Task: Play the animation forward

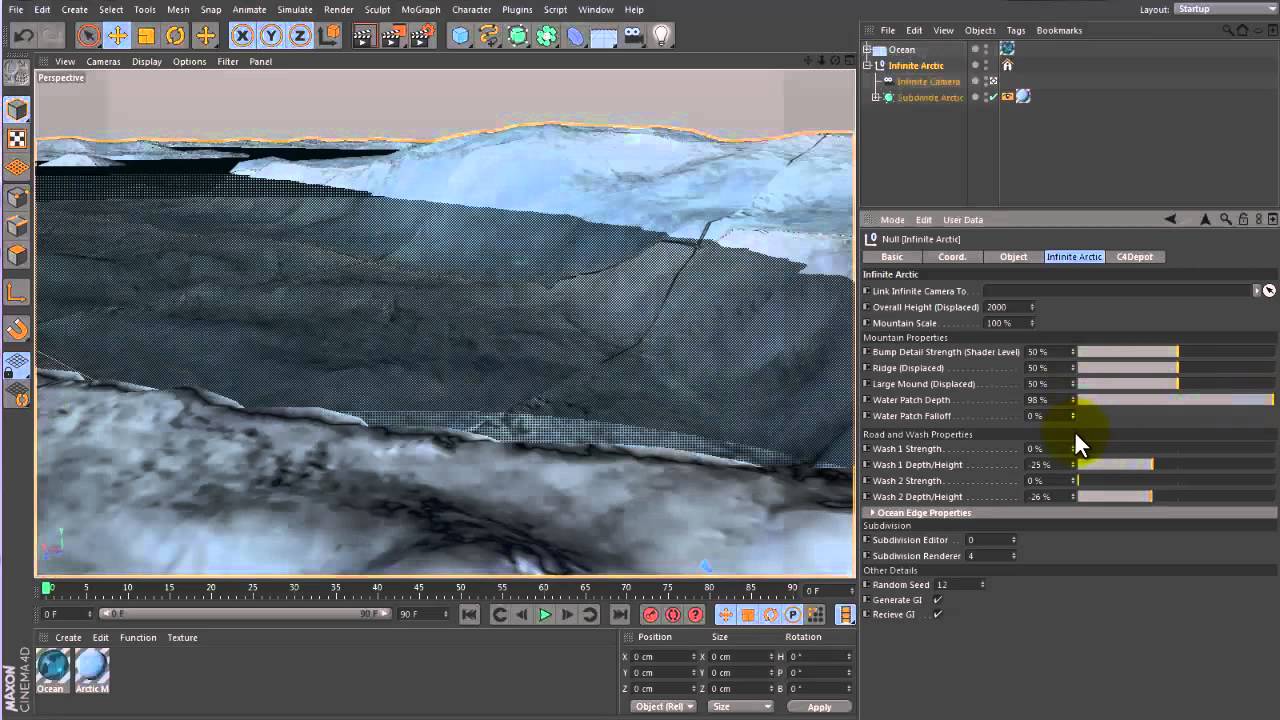Action: click(x=545, y=615)
